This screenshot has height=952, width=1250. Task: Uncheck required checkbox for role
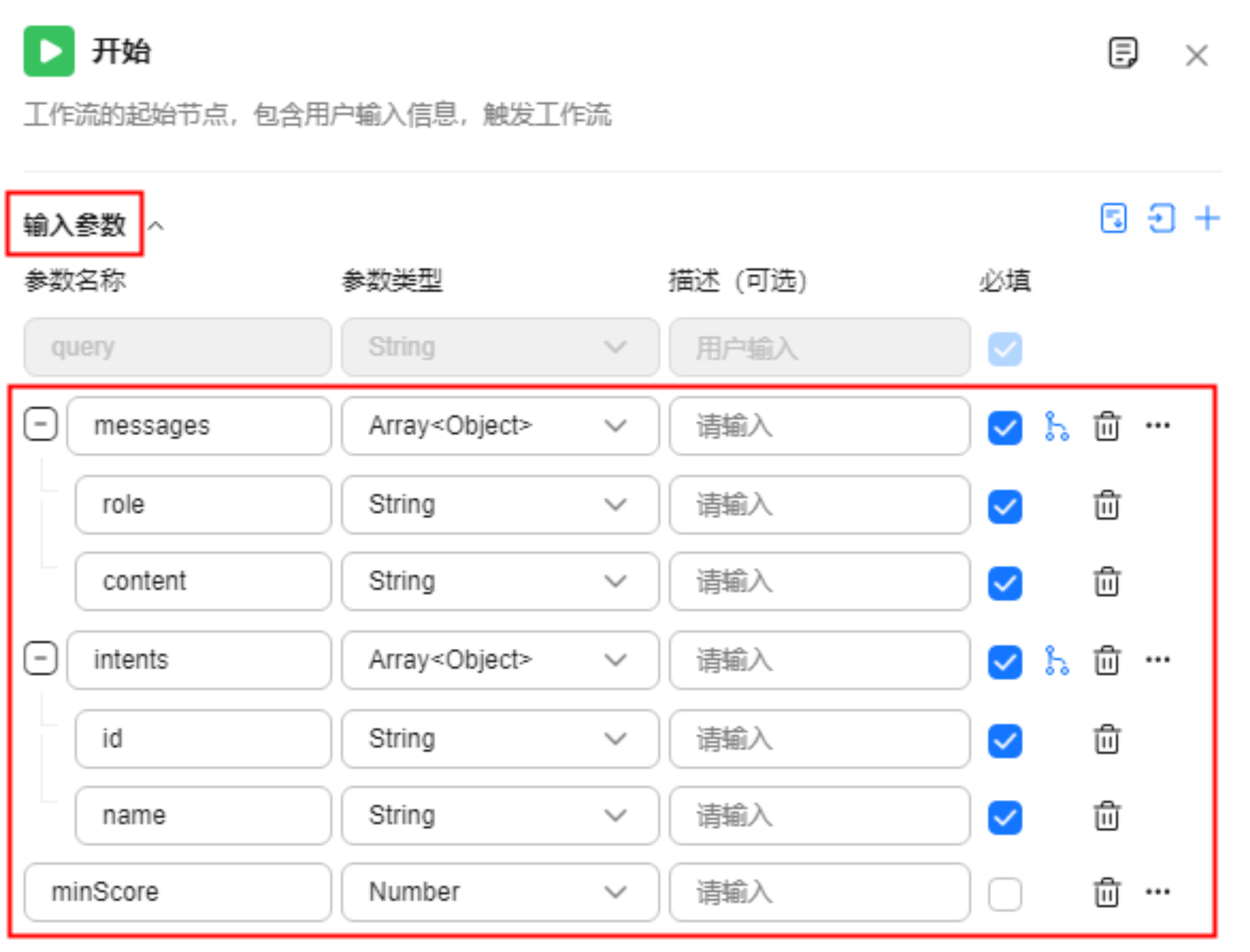[x=1005, y=507]
